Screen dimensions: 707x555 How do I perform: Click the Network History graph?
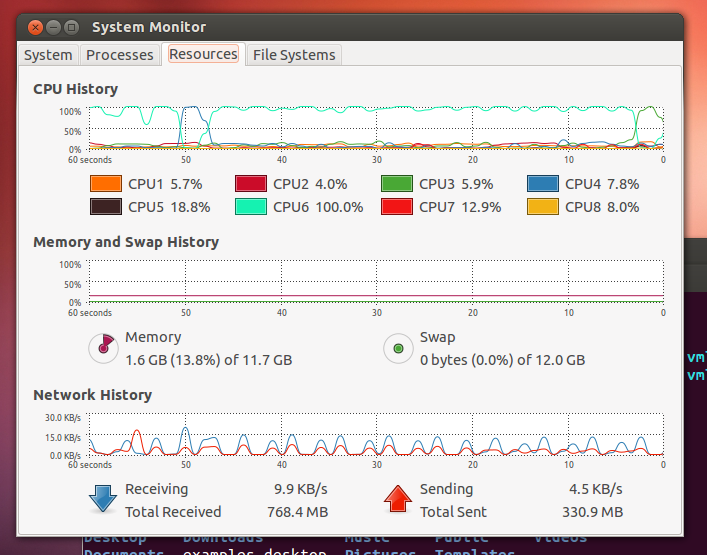376,434
